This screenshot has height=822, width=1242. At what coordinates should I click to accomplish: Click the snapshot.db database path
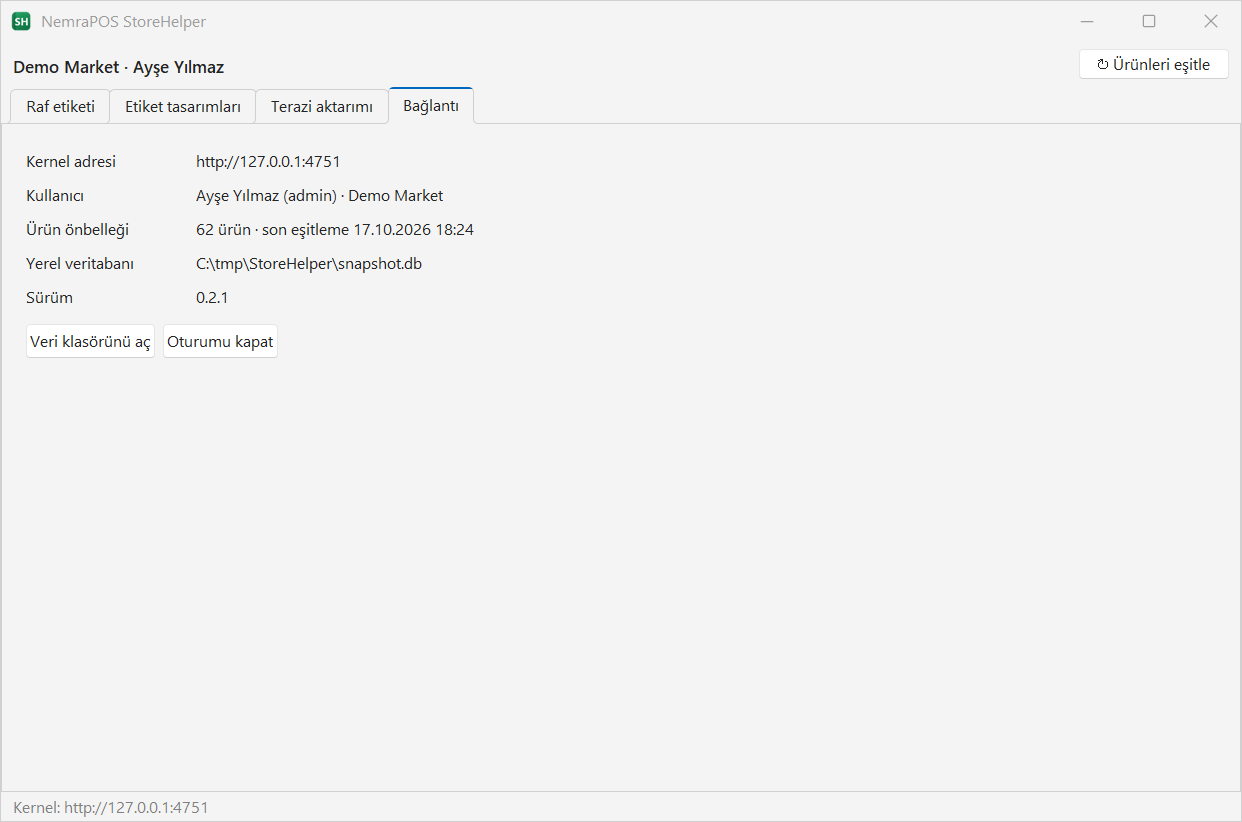click(x=309, y=263)
